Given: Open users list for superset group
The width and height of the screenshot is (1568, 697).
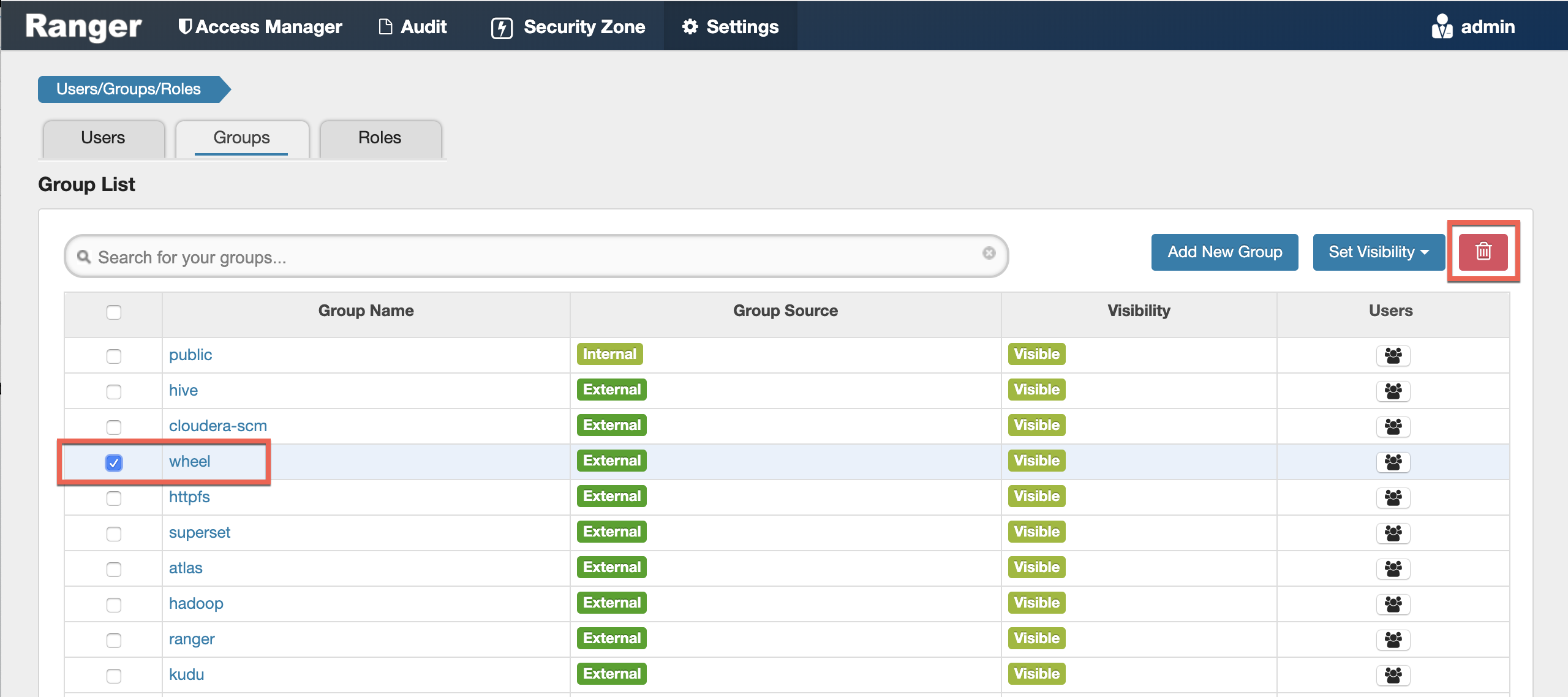Looking at the screenshot, I should tap(1393, 533).
